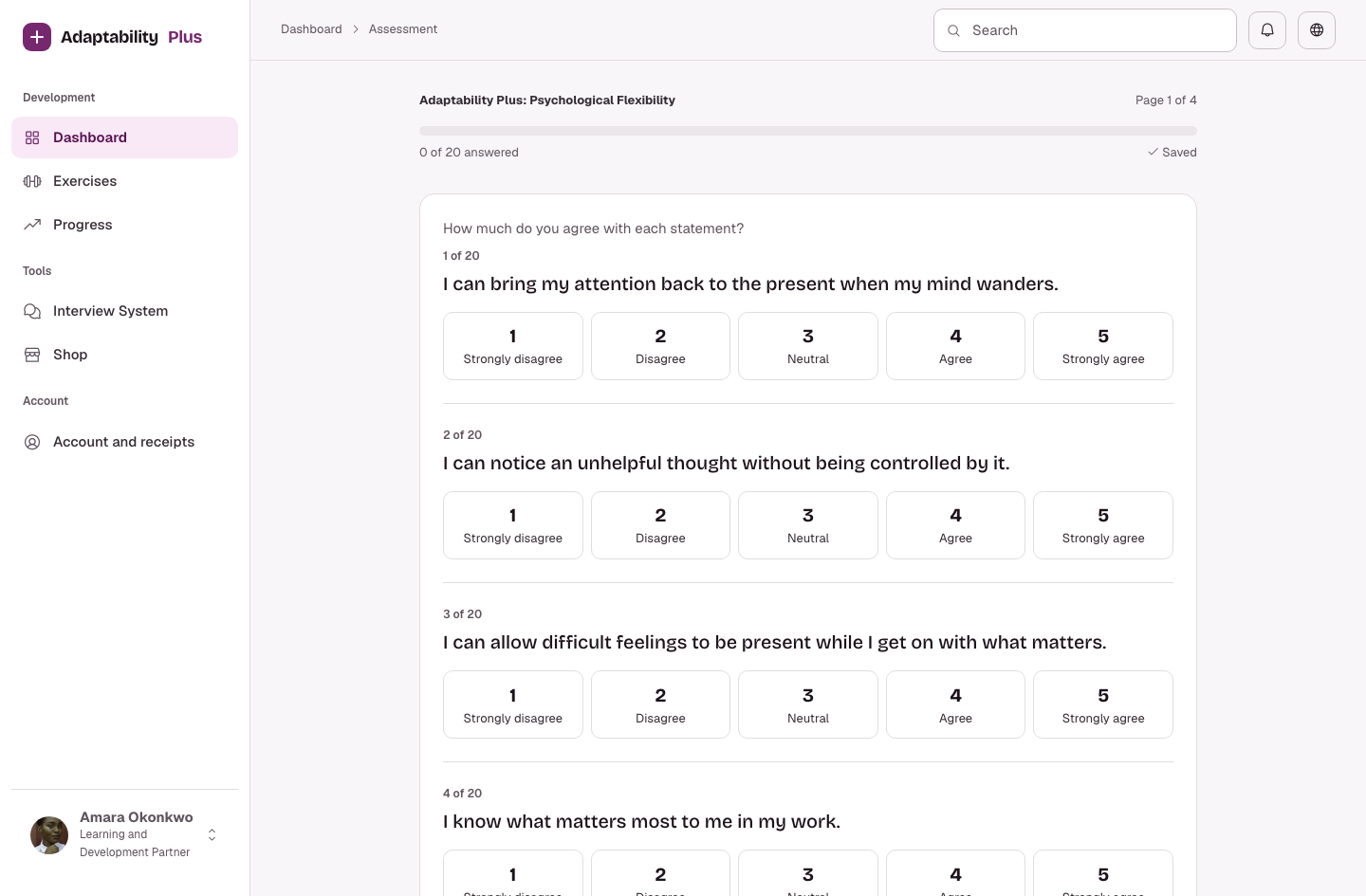
Task: Select 5 Strongly agree for question 3
Action: point(1103,704)
